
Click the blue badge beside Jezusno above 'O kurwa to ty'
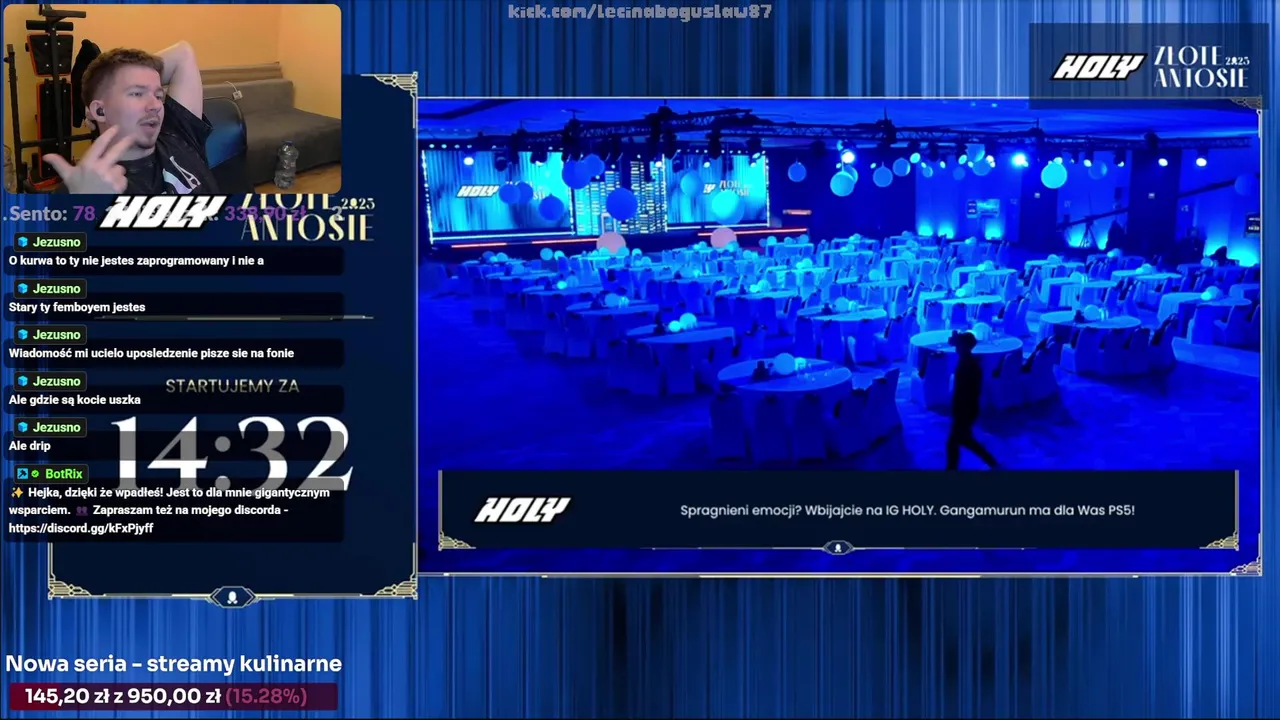point(22,243)
